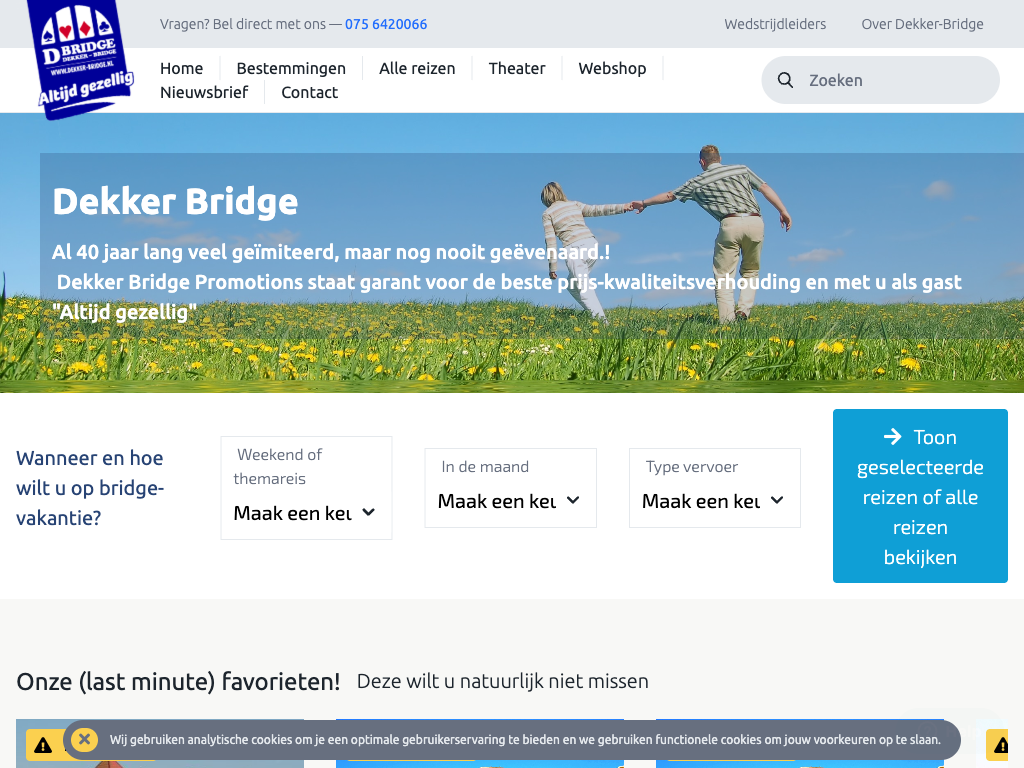Viewport: 1024px width, 768px height.
Task: Visit the Webshop
Action: click(612, 68)
